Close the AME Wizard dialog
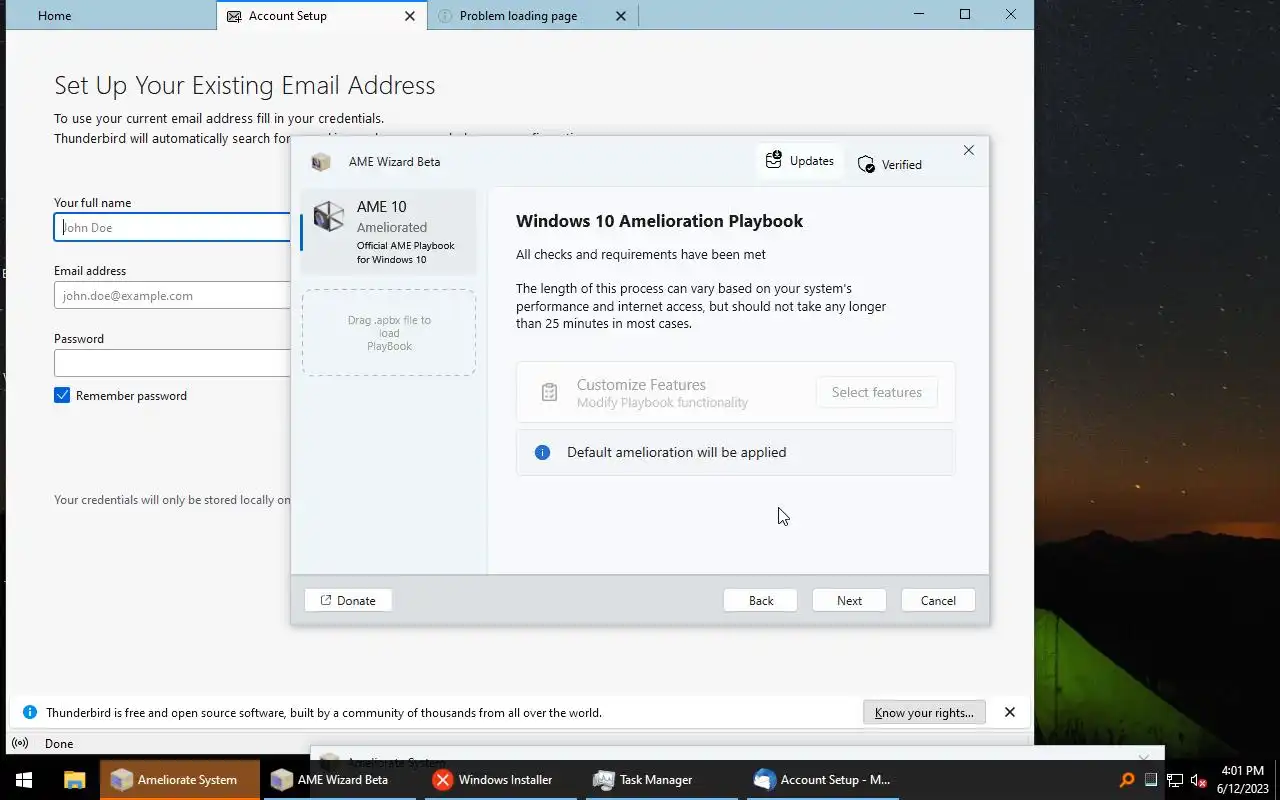 (968, 150)
